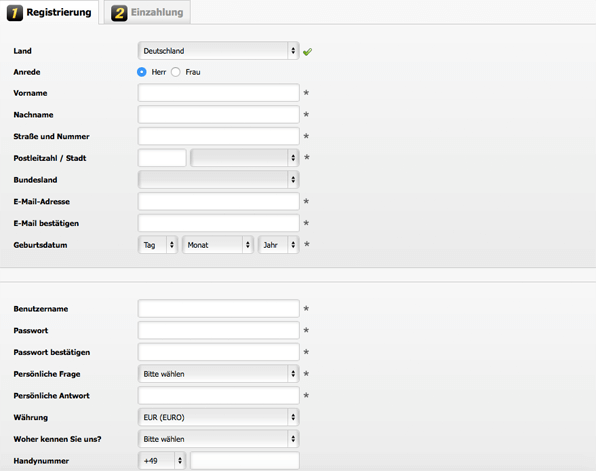
Task: Open the Stadt city dropdown
Action: click(x=244, y=158)
